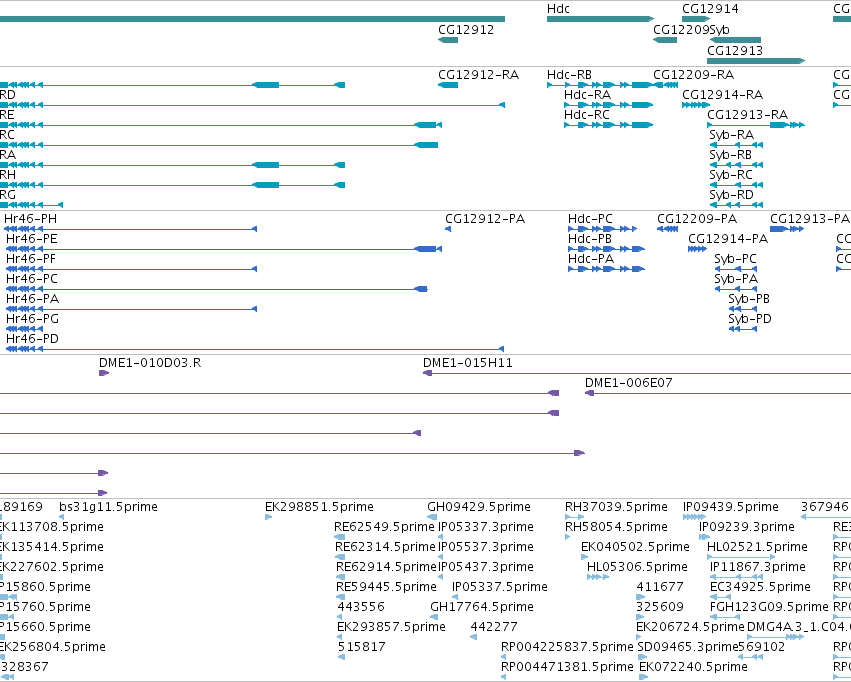Open EST RE62549.5prime
The width and height of the screenshot is (851, 682).
pos(384,527)
